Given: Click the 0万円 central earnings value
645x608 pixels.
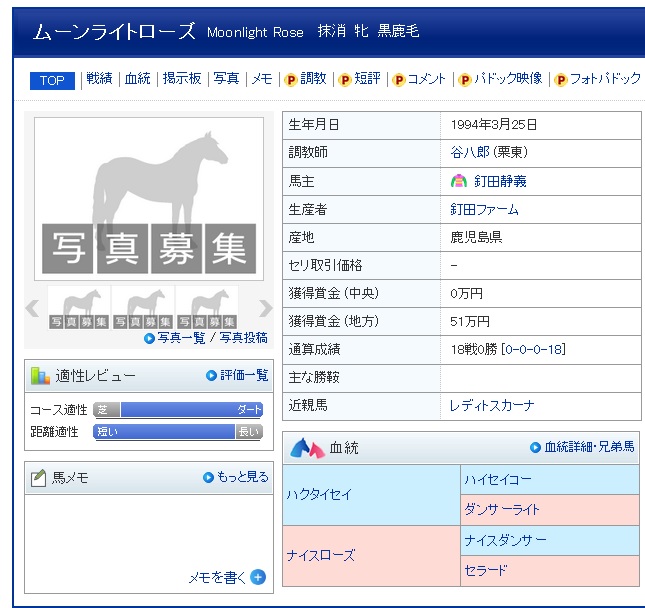Looking at the screenshot, I should pyautogui.click(x=466, y=293).
